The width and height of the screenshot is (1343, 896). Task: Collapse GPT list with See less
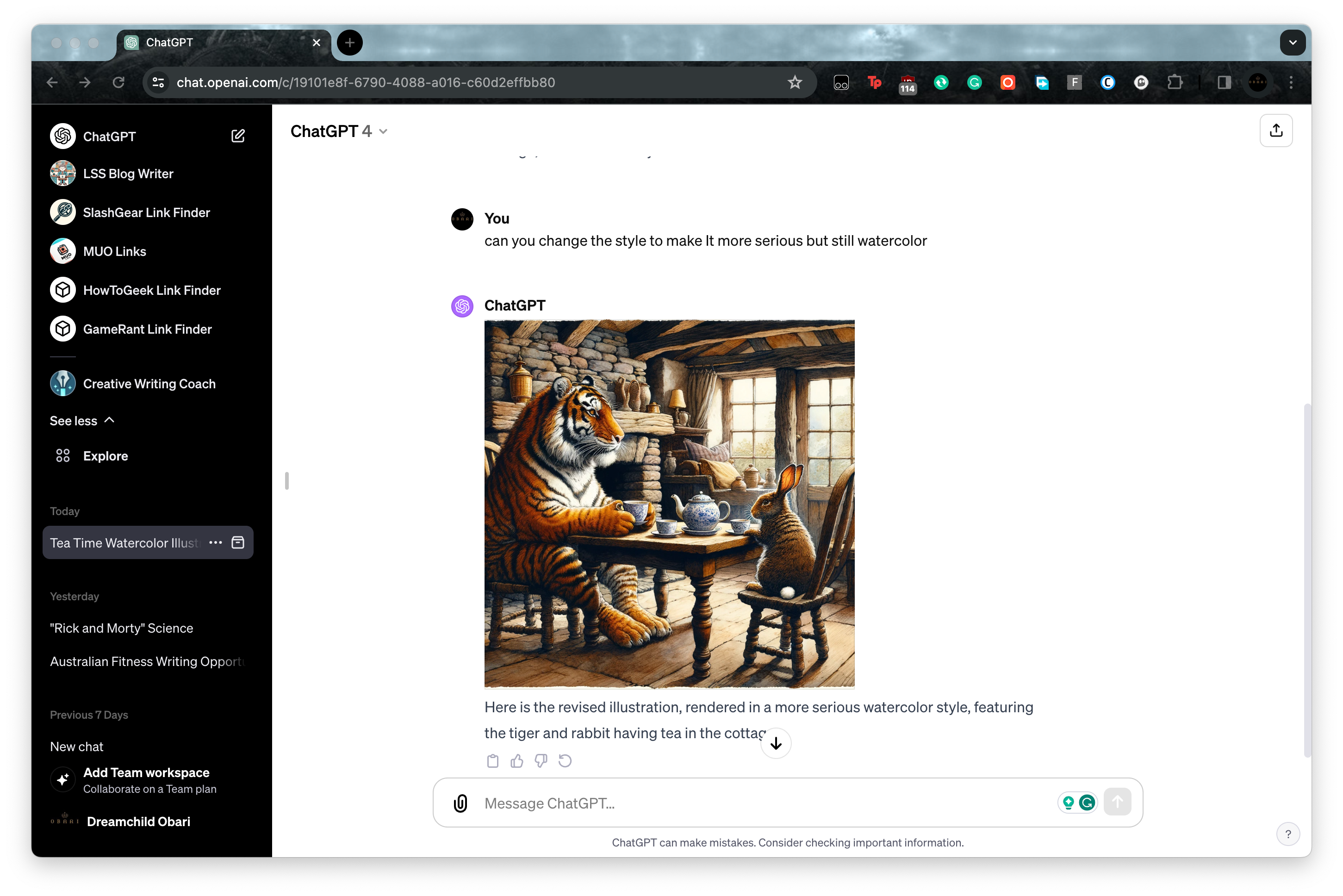tap(82, 421)
